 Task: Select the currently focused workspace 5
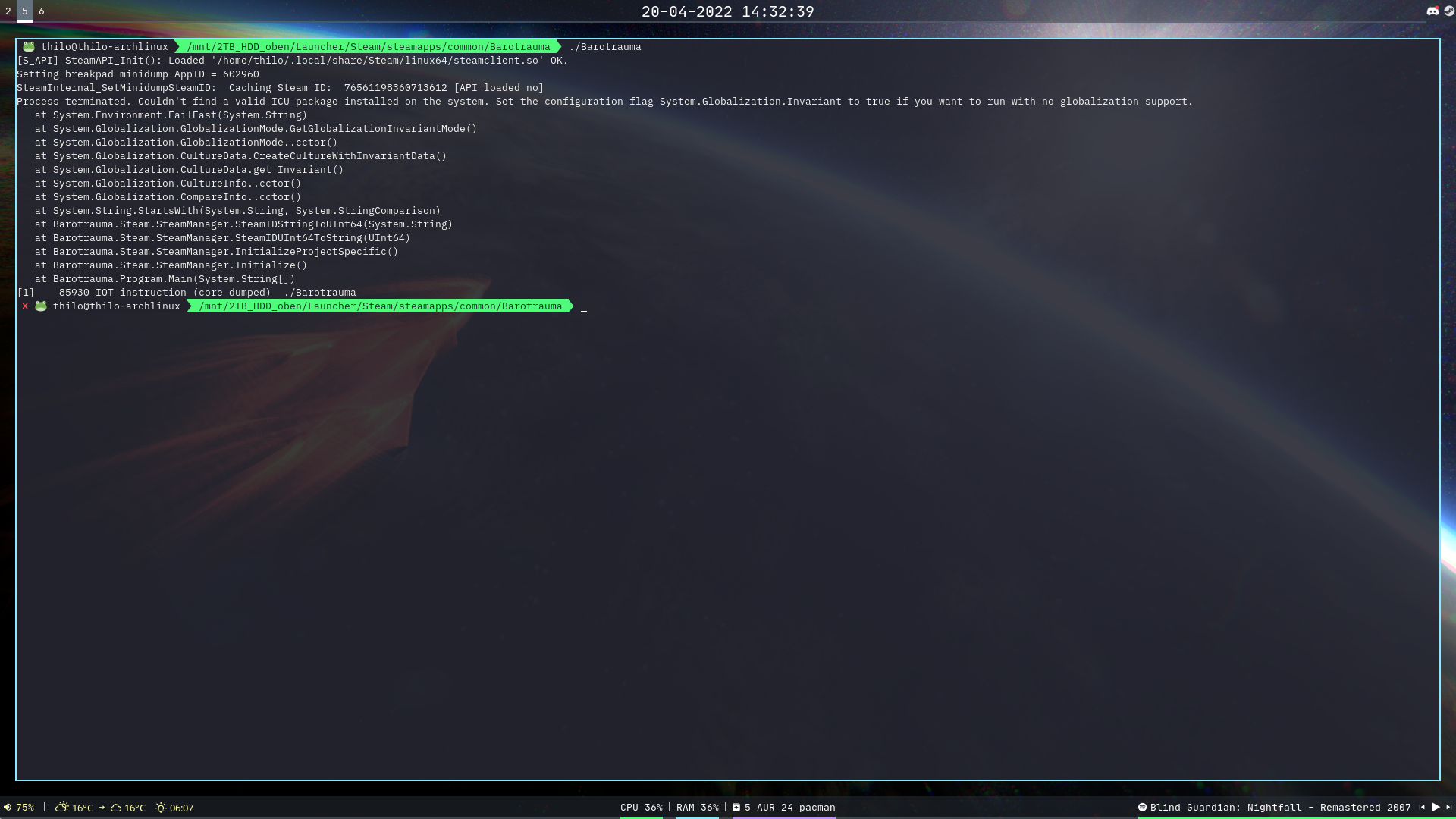point(27,11)
